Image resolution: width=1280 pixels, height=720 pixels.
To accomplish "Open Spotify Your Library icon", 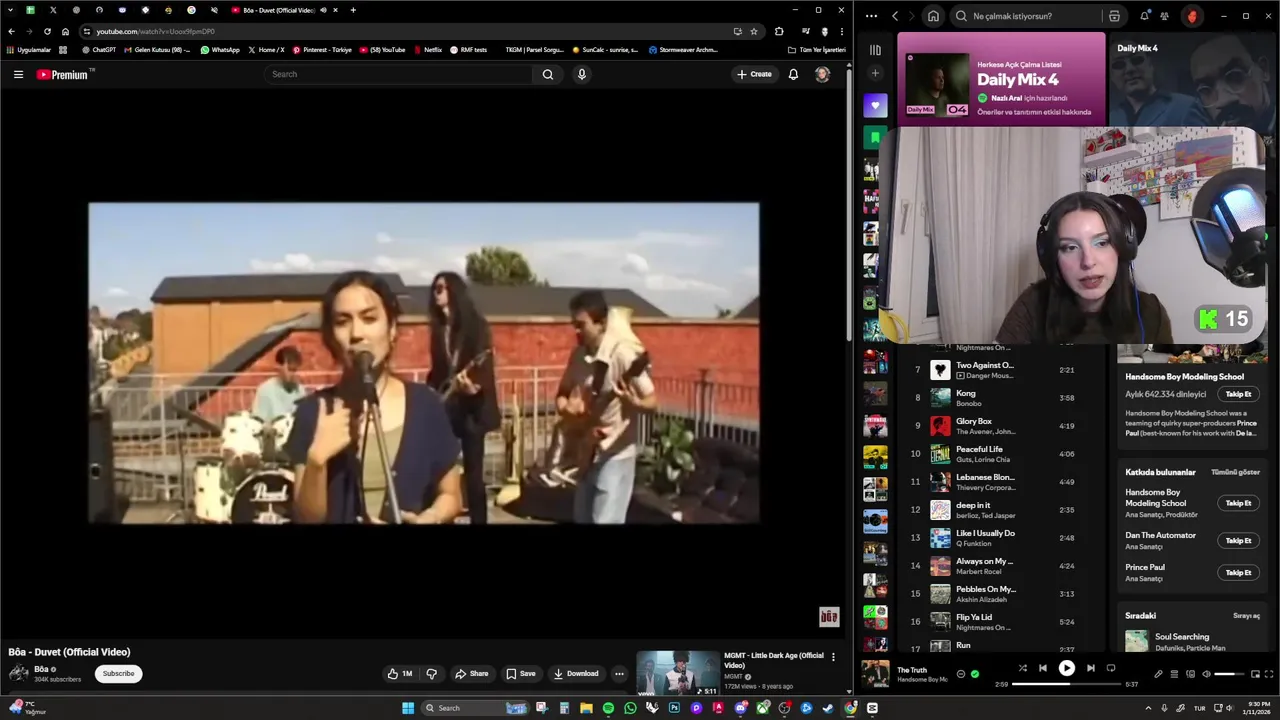I will tap(875, 49).
